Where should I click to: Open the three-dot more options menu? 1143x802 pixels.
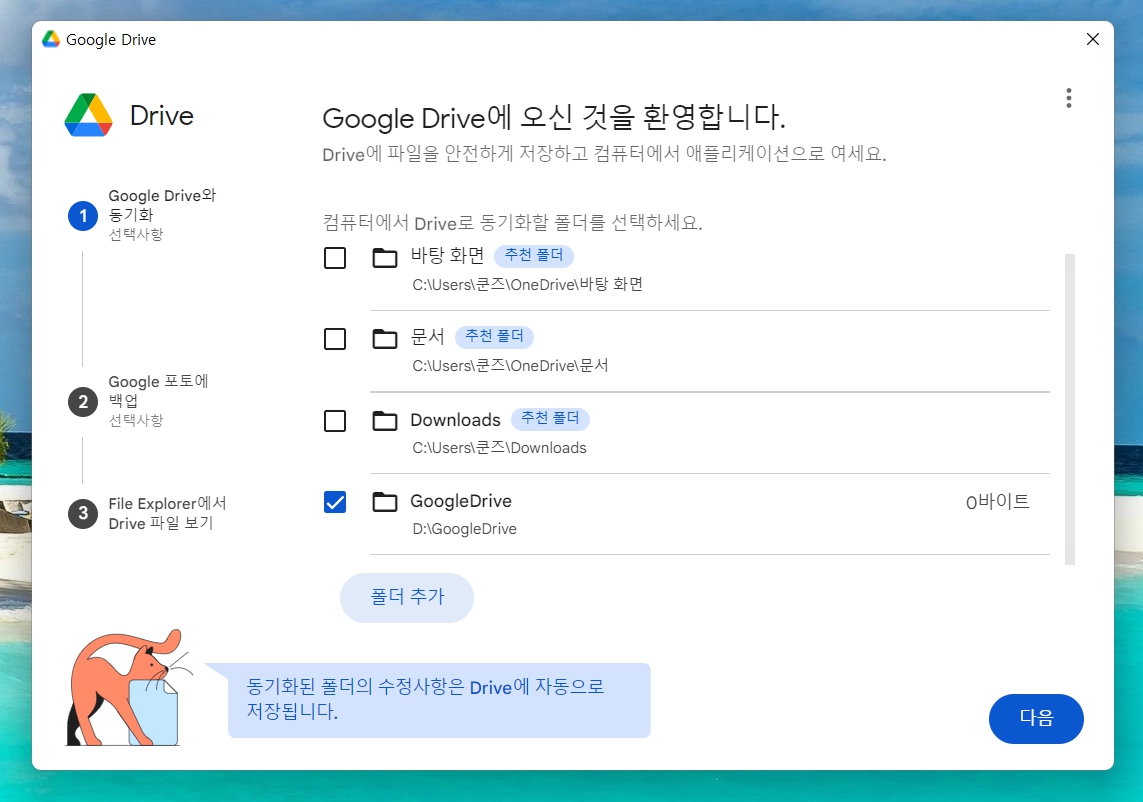[1069, 98]
